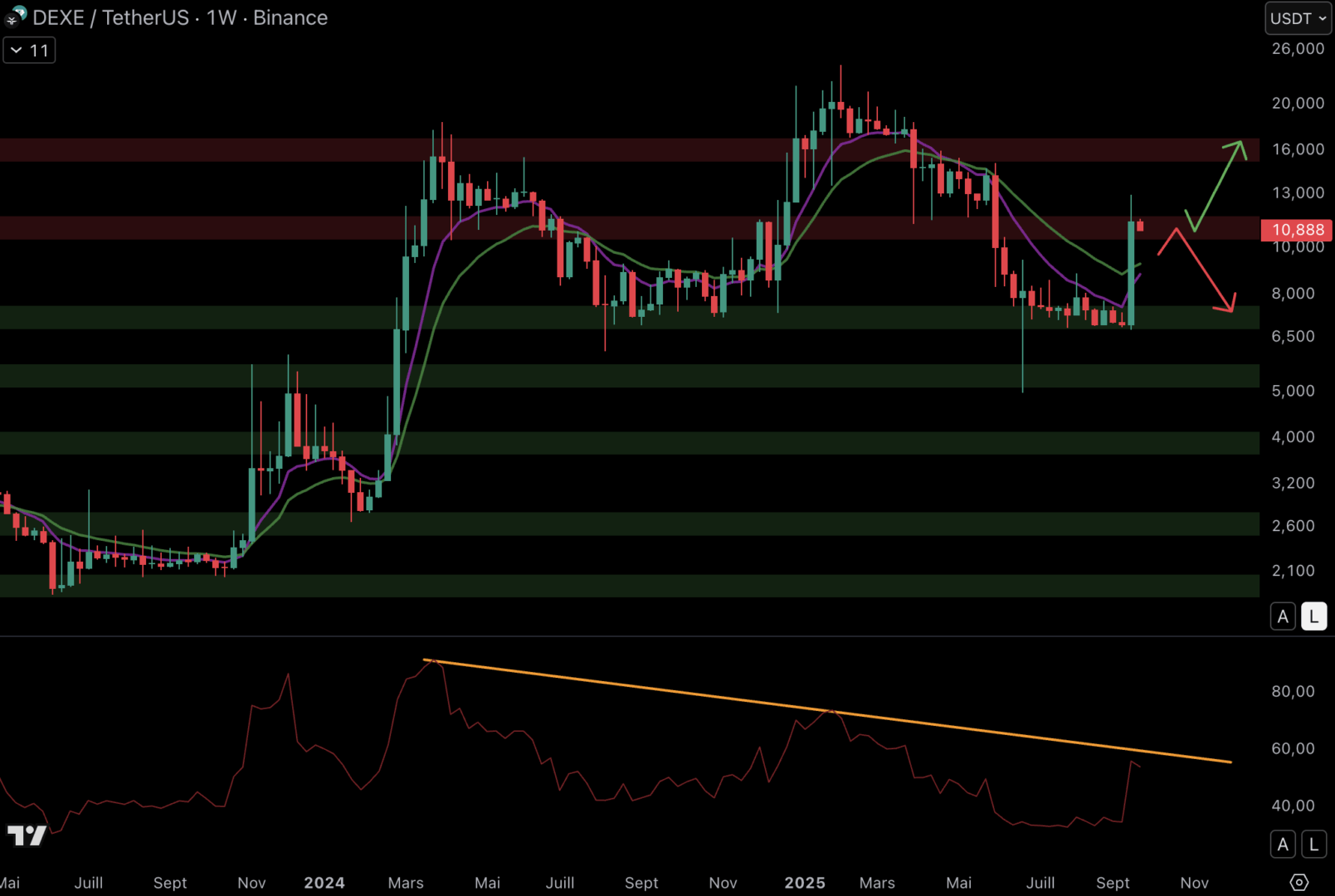Click the 8,000 price axis label
Image resolution: width=1335 pixels, height=896 pixels.
[x=1293, y=293]
